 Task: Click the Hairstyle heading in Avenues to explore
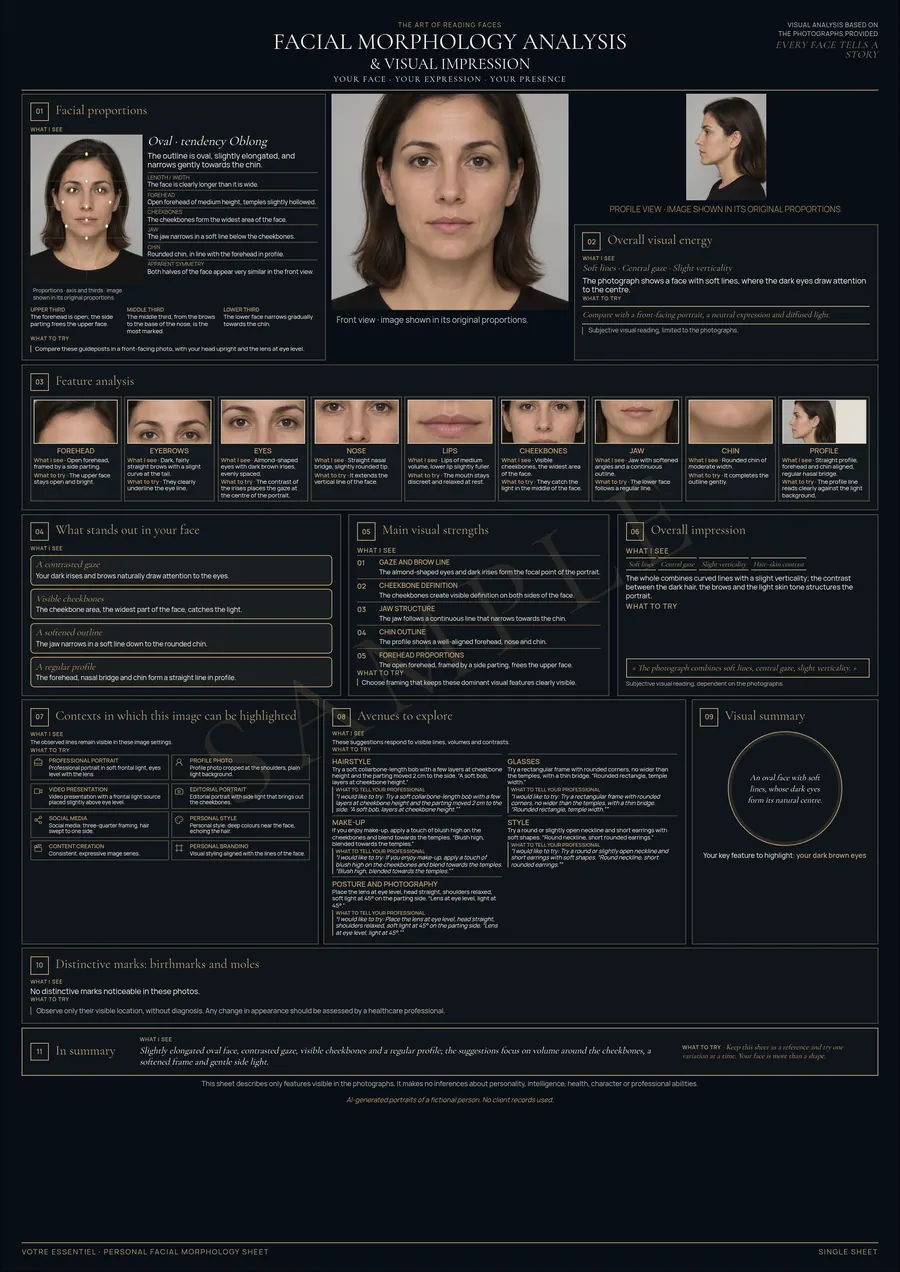click(351, 762)
